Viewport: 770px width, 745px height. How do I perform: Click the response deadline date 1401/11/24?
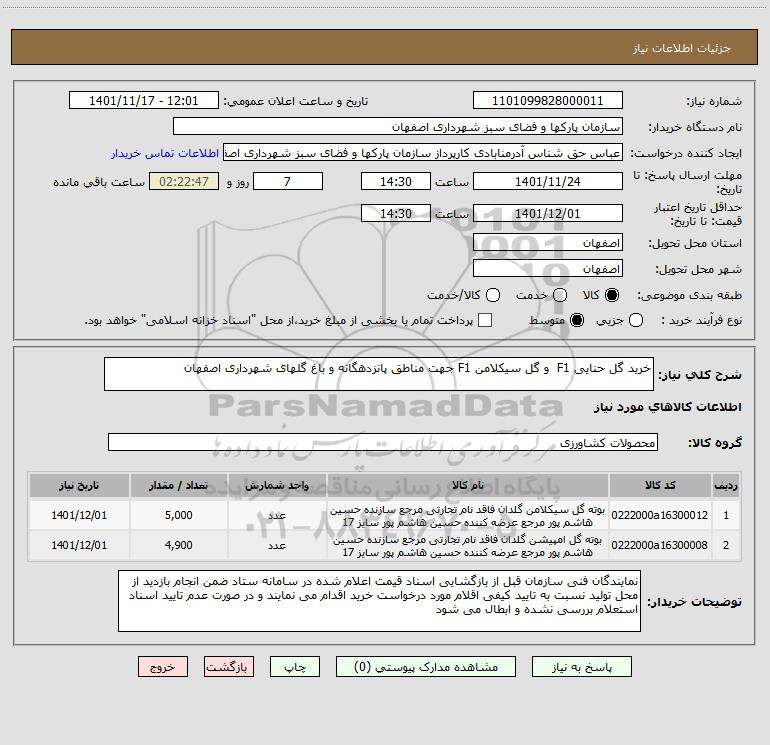pos(548,181)
